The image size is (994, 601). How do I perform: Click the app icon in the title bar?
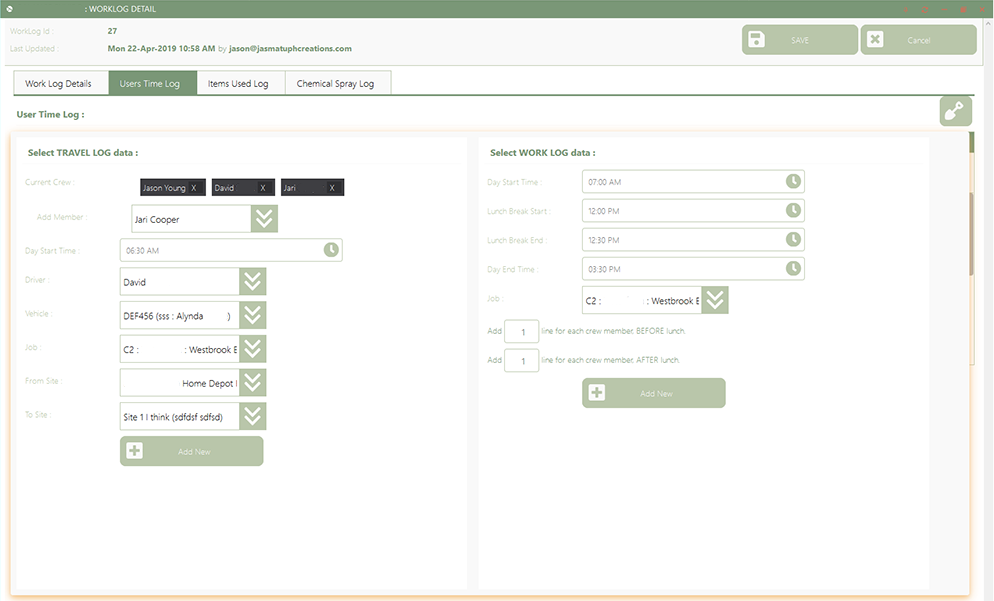click(10, 9)
